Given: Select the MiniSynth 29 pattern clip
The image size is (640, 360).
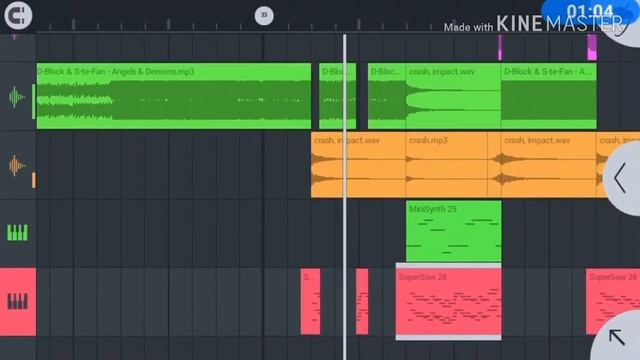Looking at the screenshot, I should [x=454, y=231].
